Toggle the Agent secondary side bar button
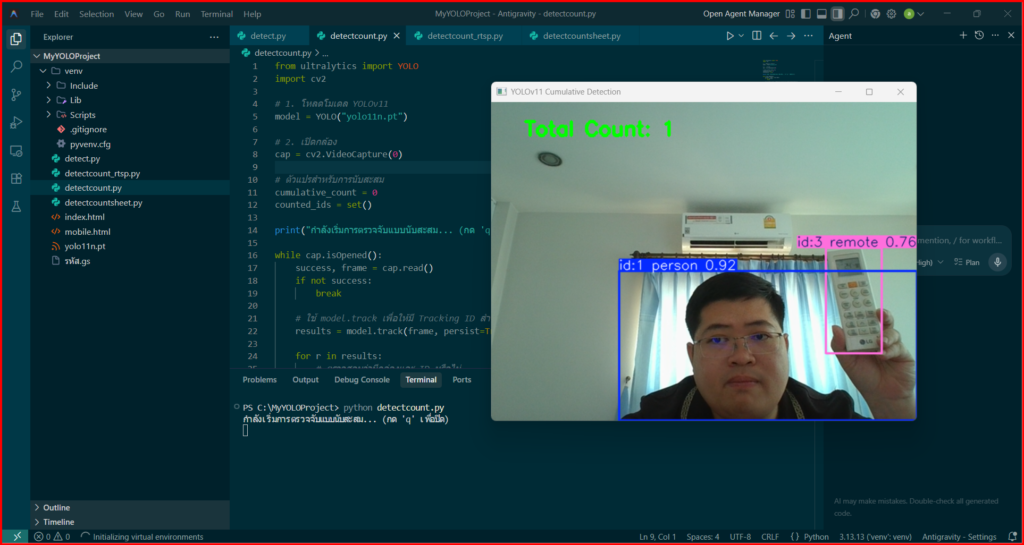The image size is (1024, 545). pos(837,14)
